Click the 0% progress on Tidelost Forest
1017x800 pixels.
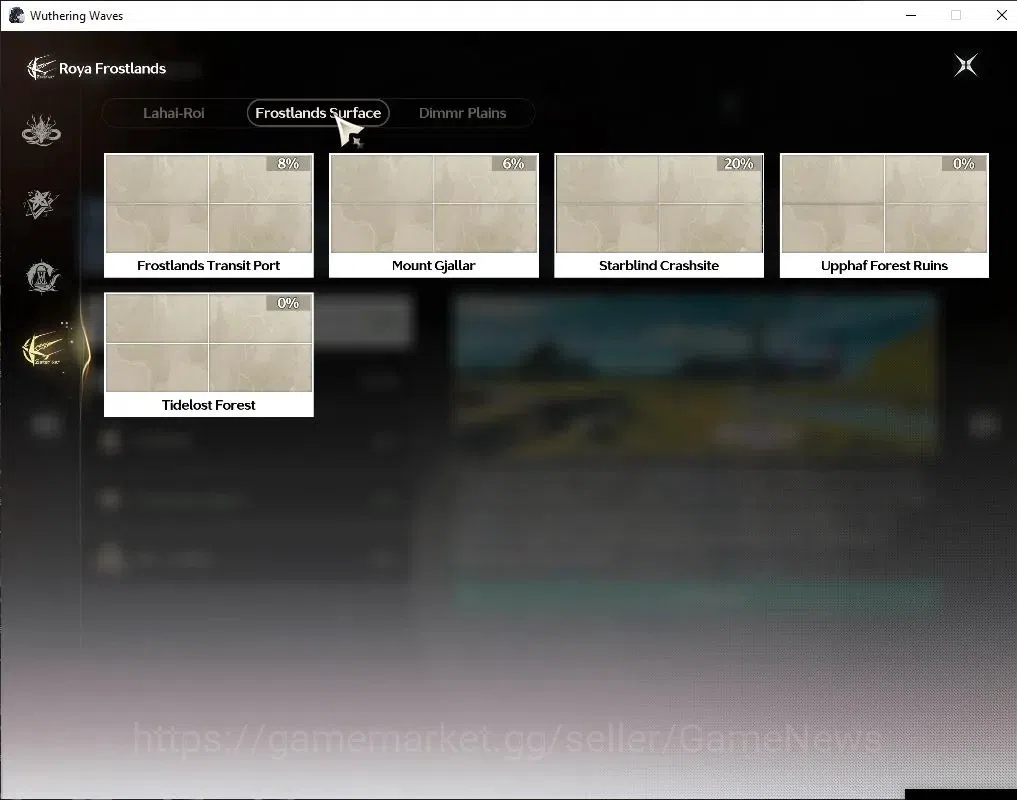point(288,303)
